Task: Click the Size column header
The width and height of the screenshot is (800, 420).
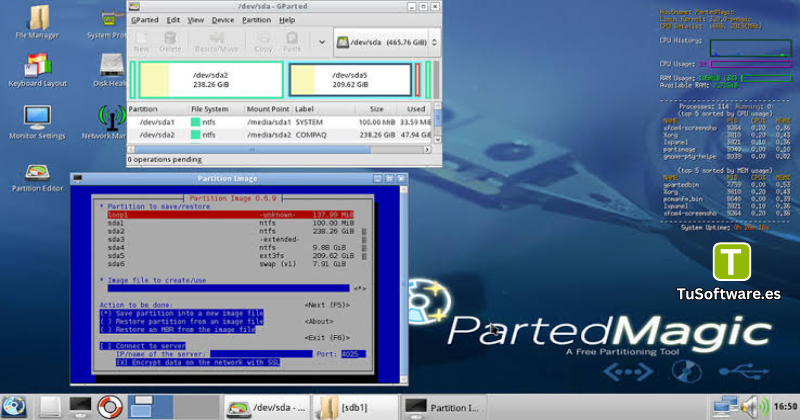Action: [x=377, y=109]
